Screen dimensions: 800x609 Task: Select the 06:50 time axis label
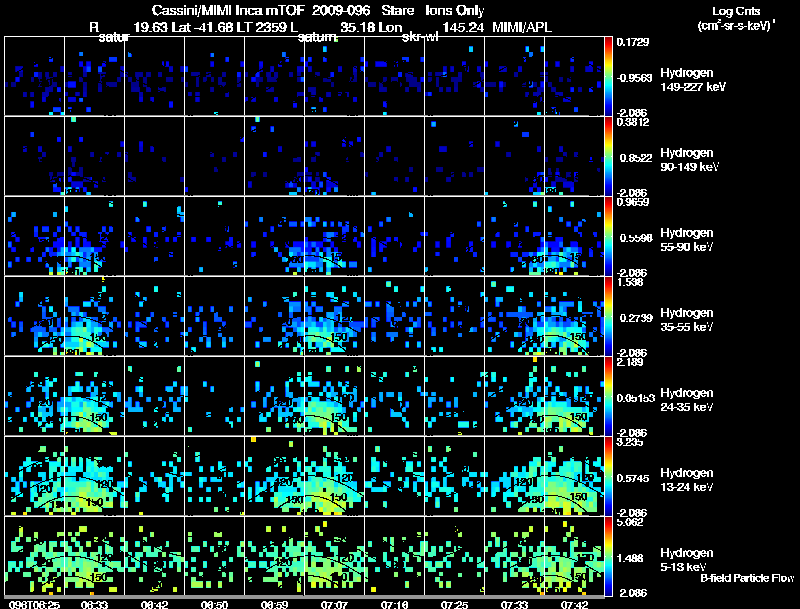point(214,604)
